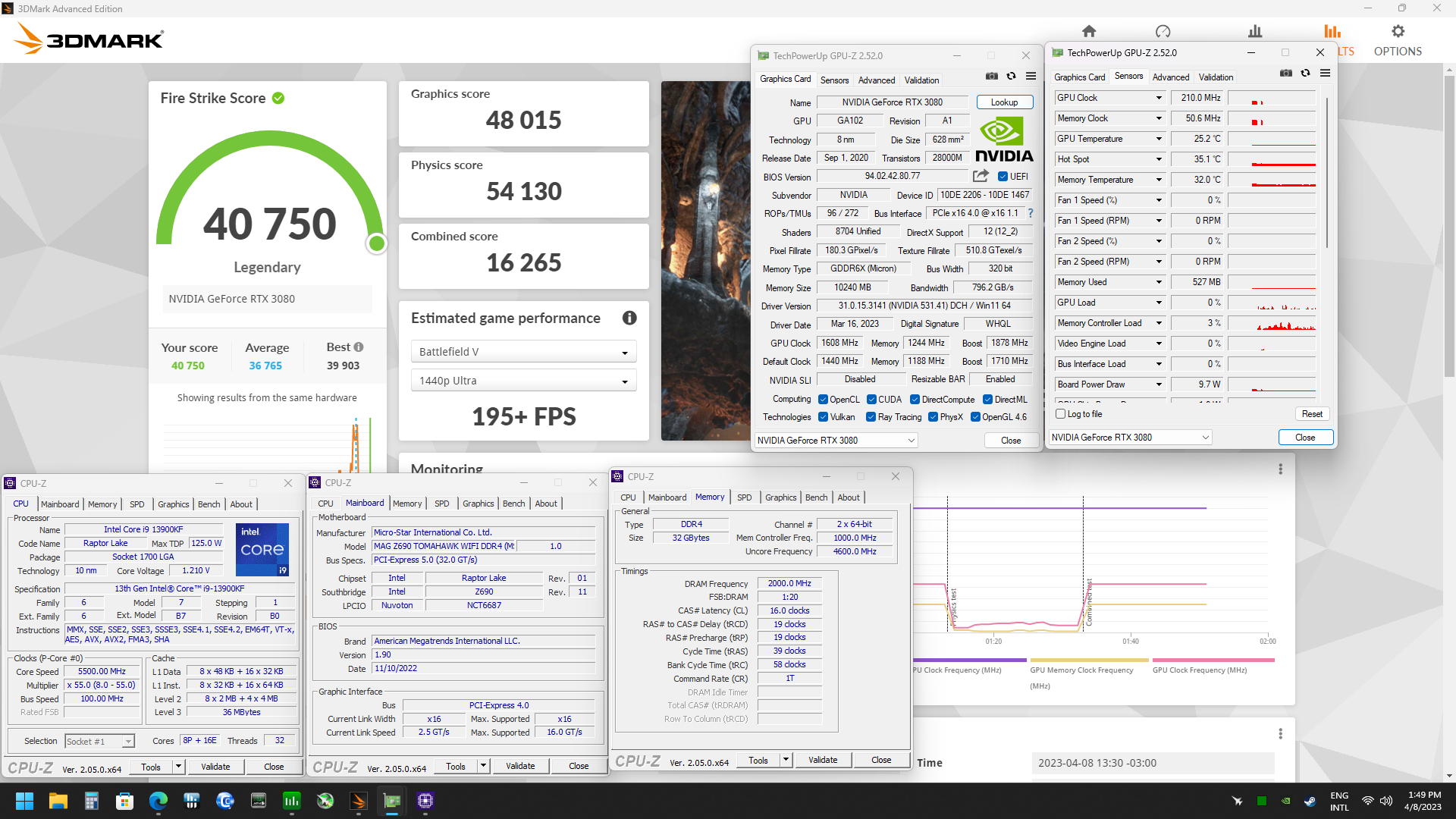Open the CPU-Z Socket #1 selection dropdown
Screen dimensions: 1456x819
tap(99, 742)
